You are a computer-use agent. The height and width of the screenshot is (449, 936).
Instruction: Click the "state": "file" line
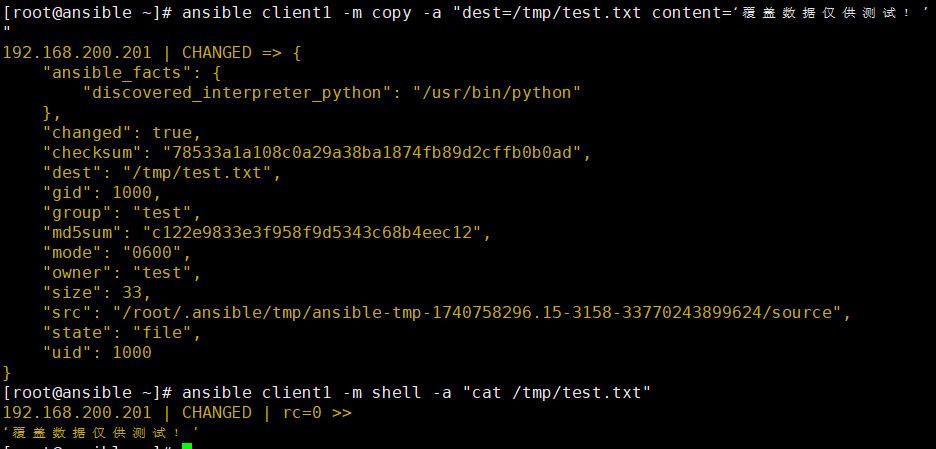click(122, 333)
